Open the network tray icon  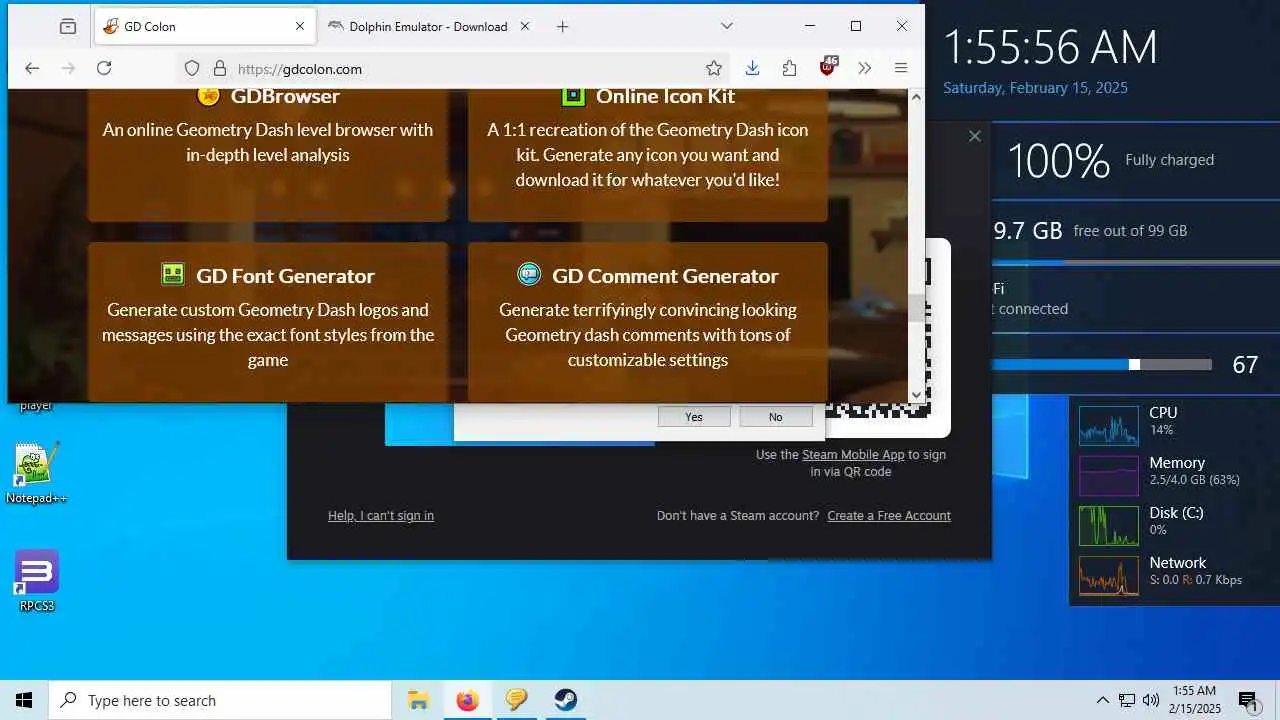(x=1127, y=700)
